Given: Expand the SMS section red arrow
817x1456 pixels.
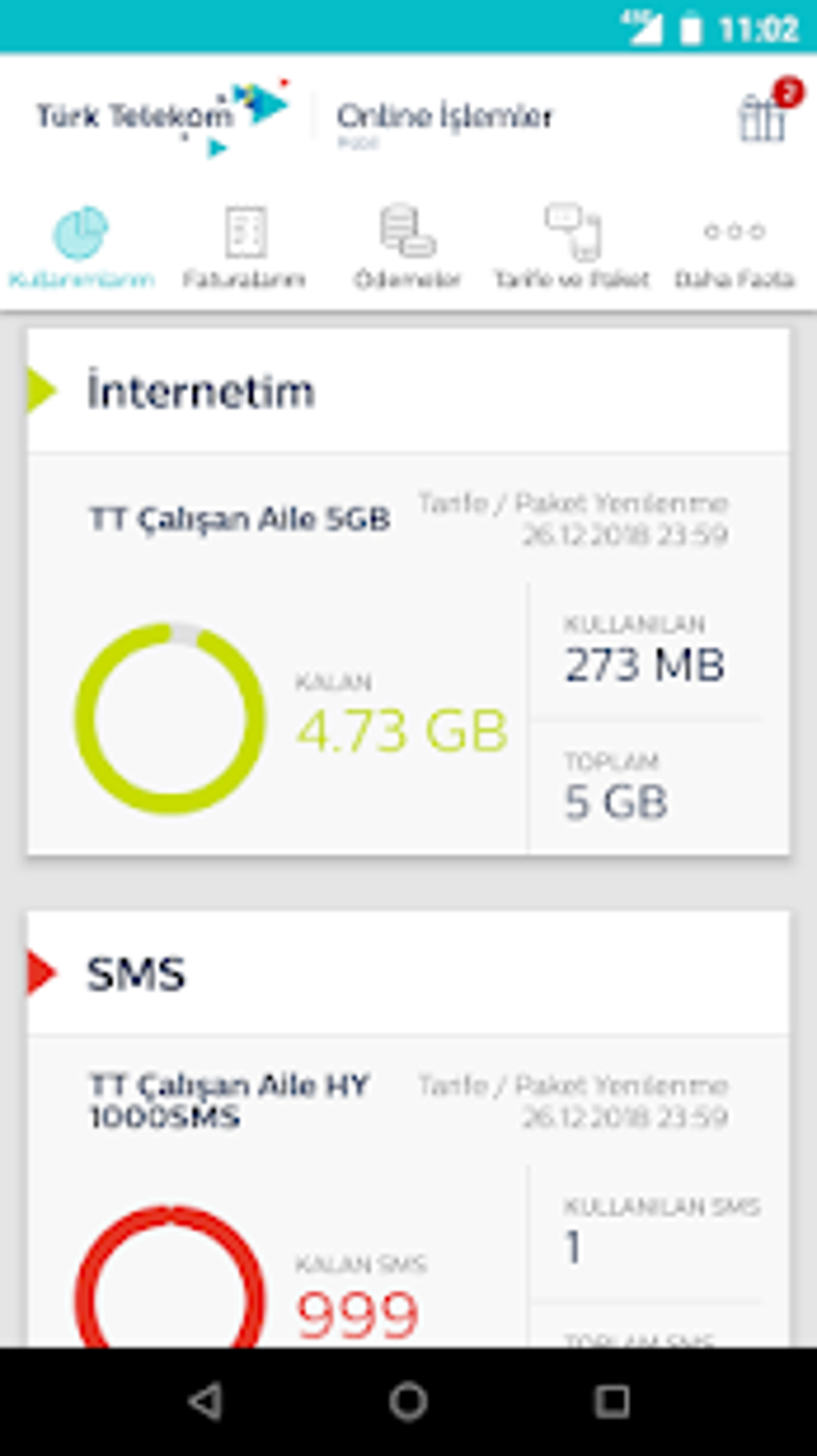Looking at the screenshot, I should coord(42,973).
